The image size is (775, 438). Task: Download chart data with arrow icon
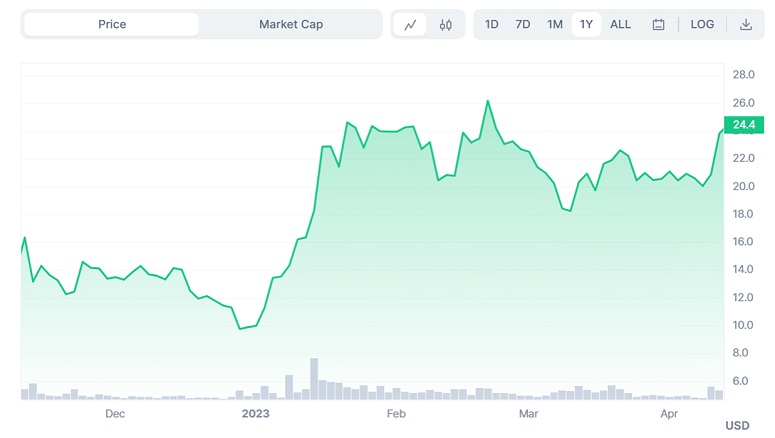746,25
